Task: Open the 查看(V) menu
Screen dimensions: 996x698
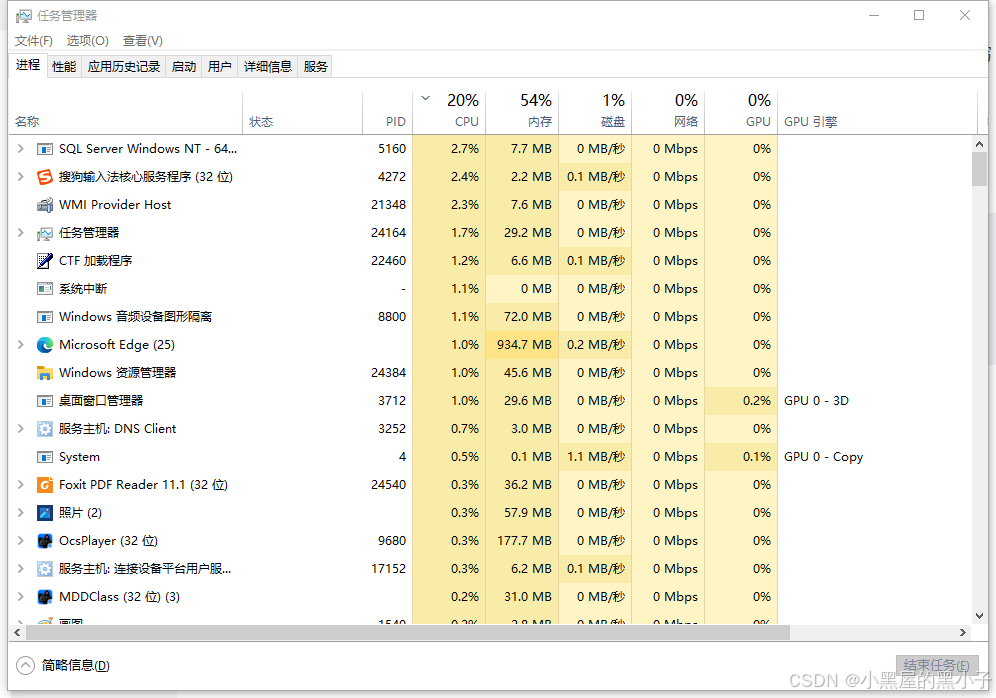Action: (143, 41)
